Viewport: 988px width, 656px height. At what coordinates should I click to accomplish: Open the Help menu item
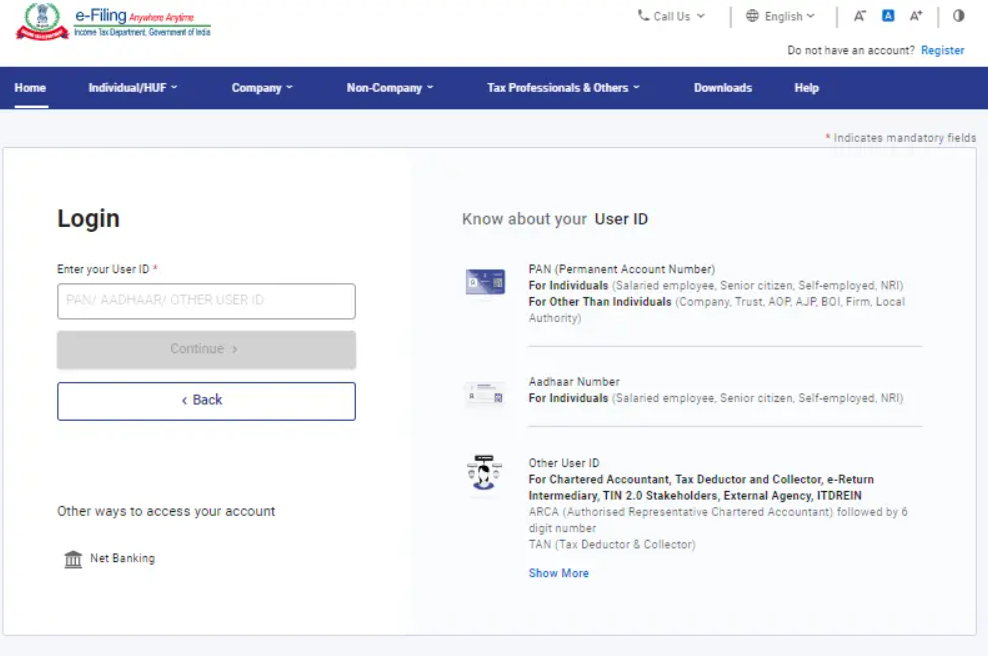point(806,88)
